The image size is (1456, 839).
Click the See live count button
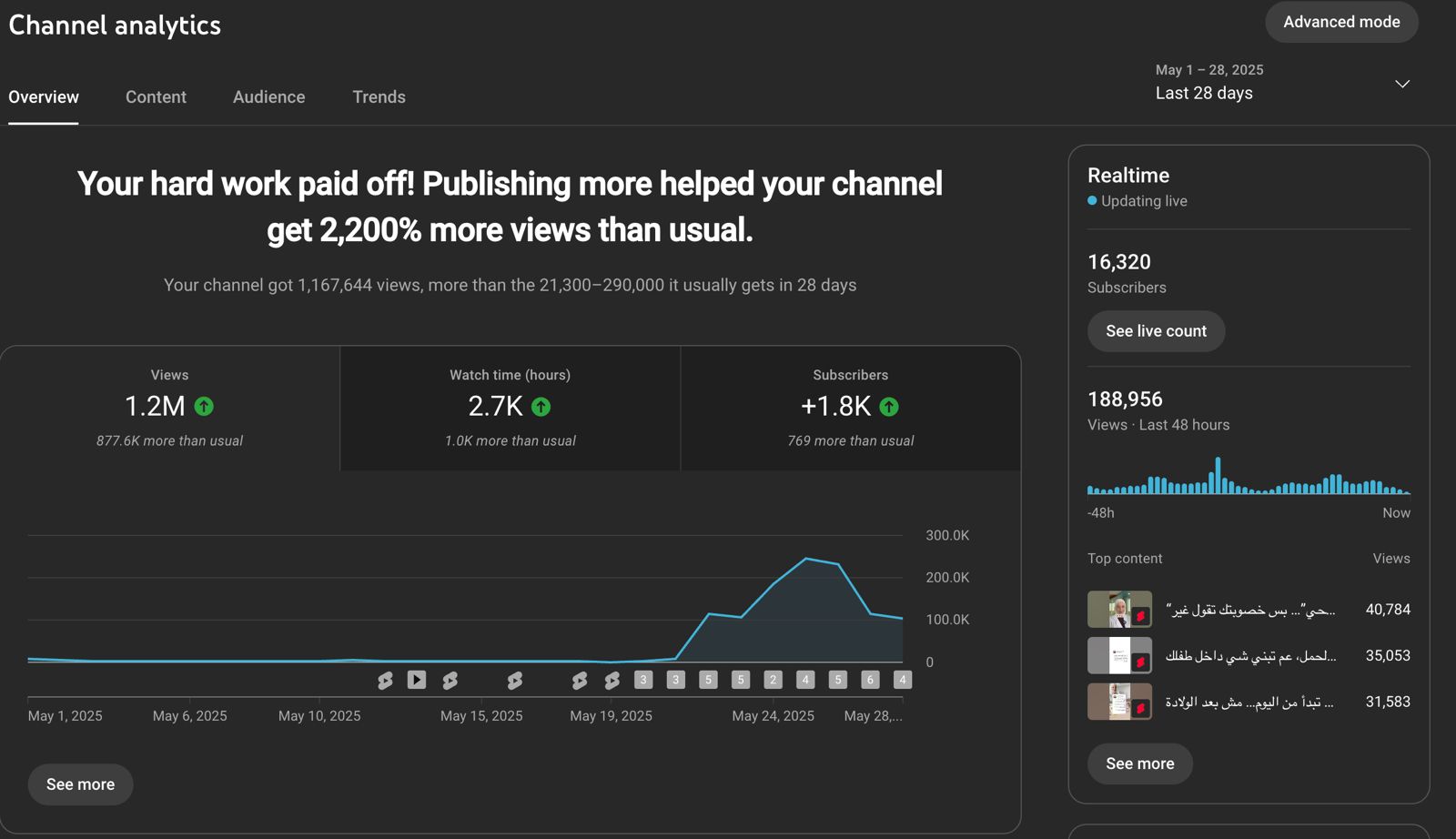tap(1156, 331)
